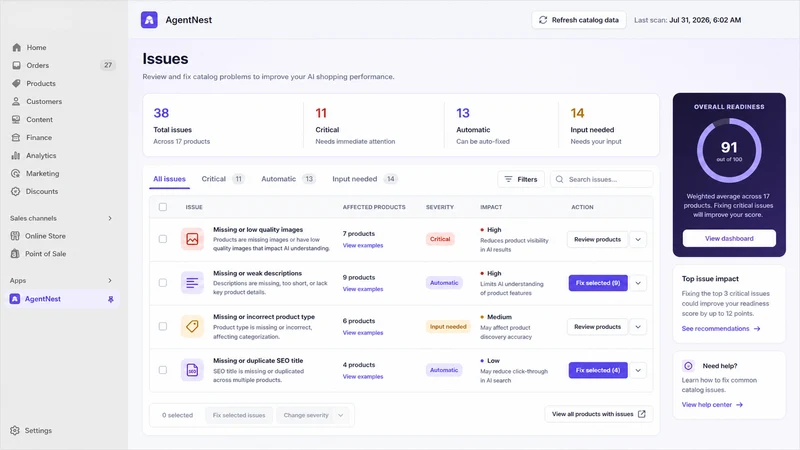The width and height of the screenshot is (800, 450).
Task: Click Fix selected (4) button
Action: [x=598, y=370]
